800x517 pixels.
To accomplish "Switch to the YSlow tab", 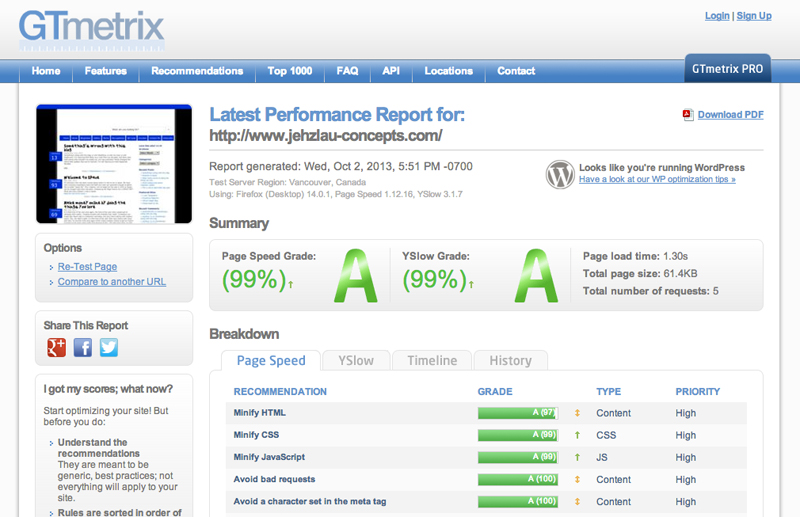I will [356, 361].
